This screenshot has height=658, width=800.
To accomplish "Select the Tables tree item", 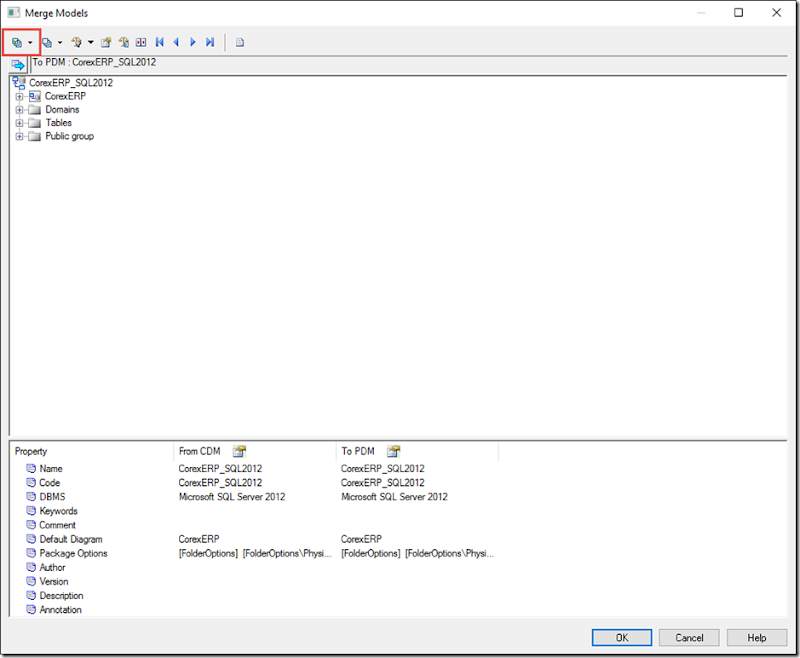I will (59, 122).
